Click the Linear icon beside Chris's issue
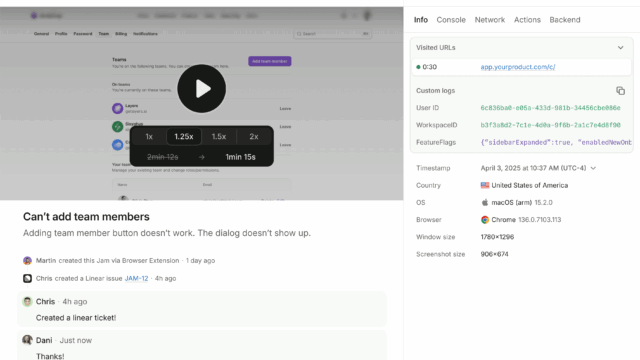640x360 pixels. pos(27,278)
